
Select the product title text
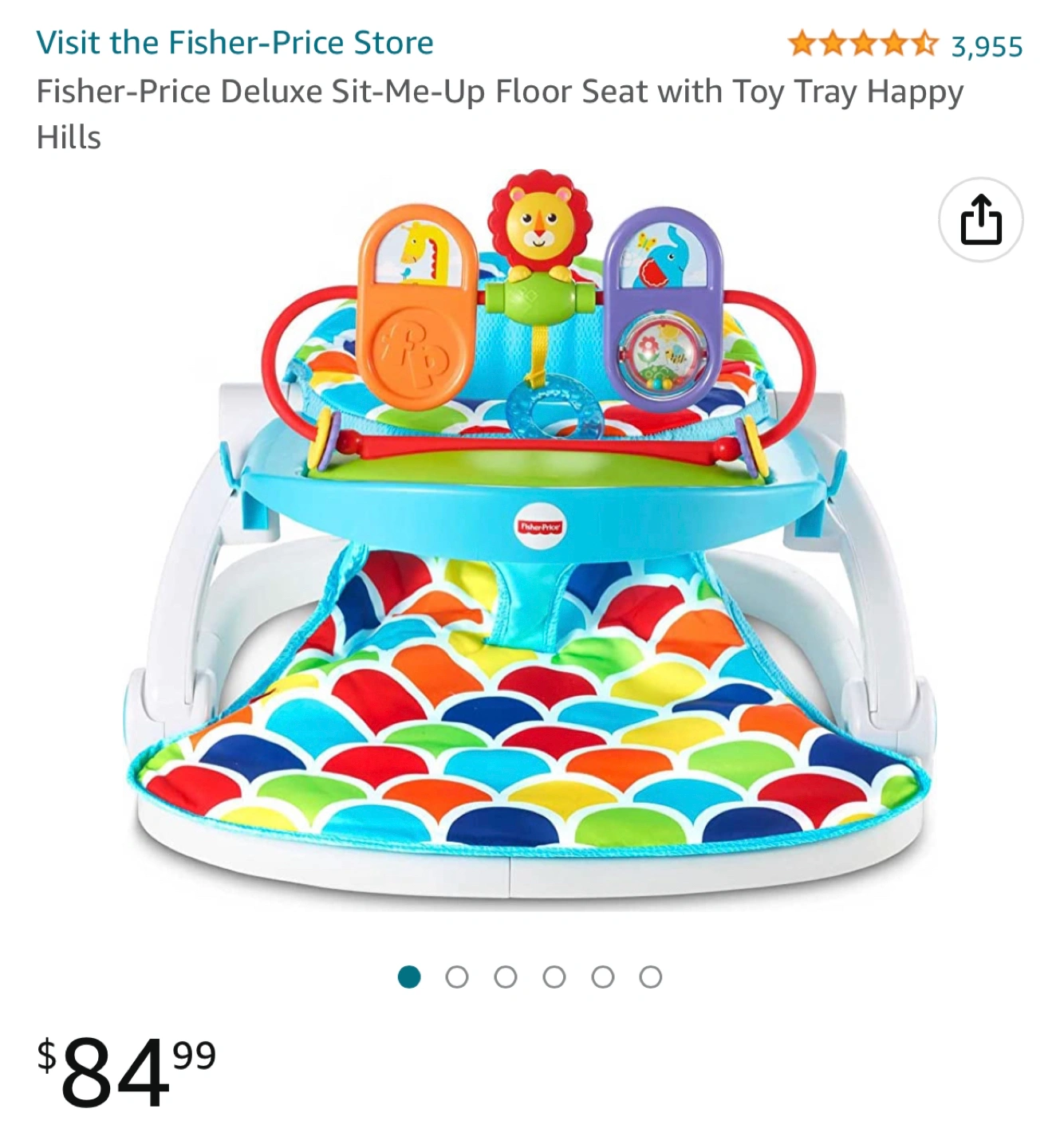point(499,114)
